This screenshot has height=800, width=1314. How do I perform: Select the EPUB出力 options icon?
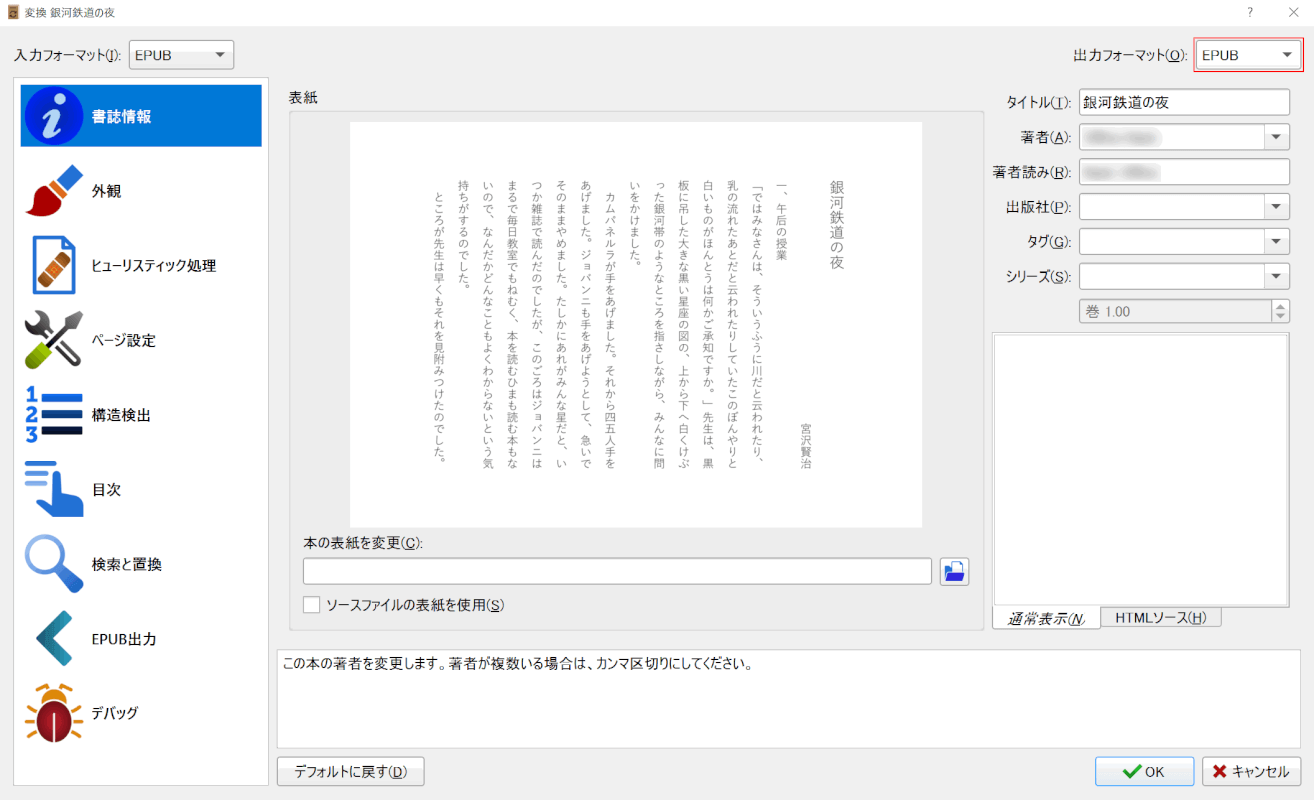click(x=54, y=639)
